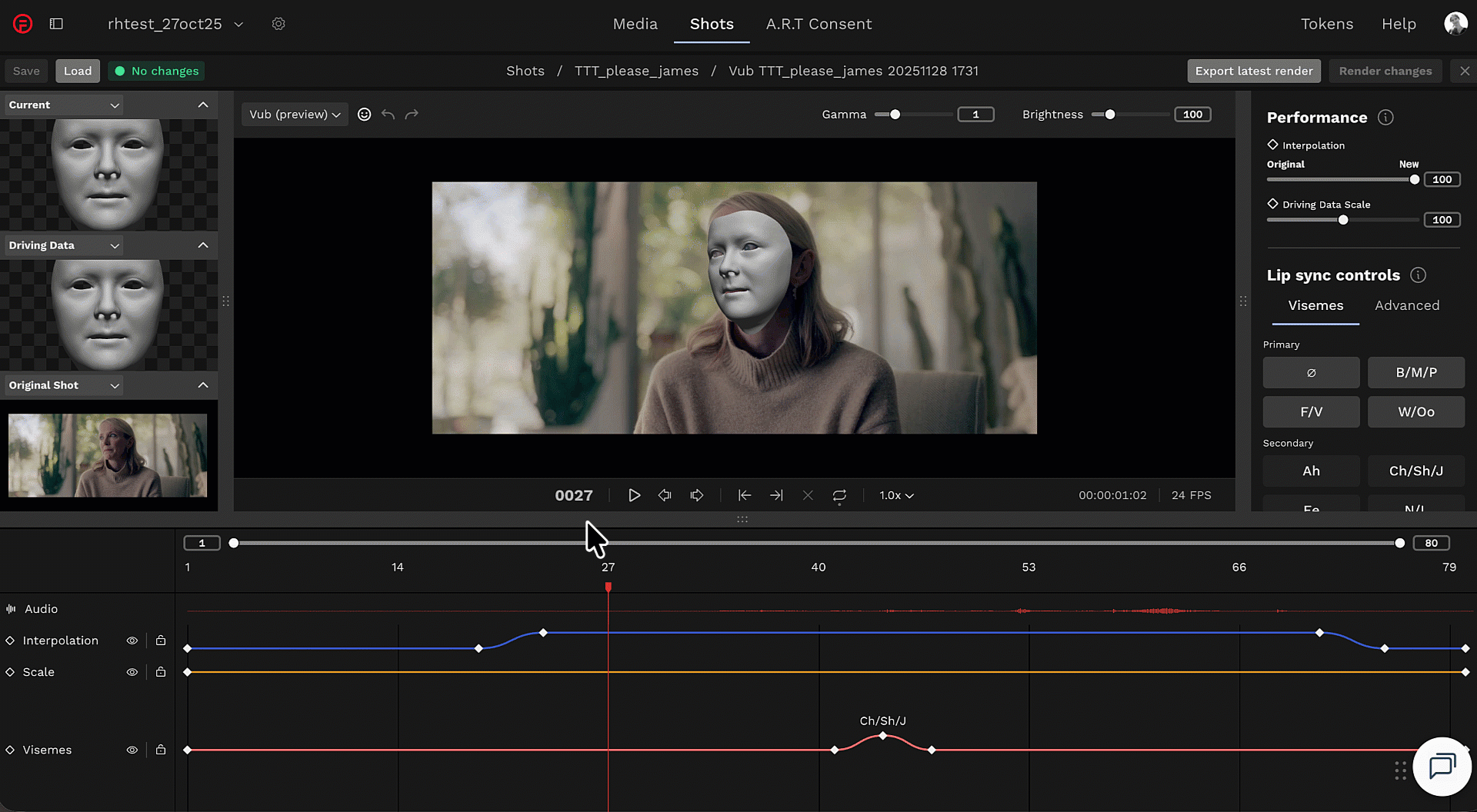Image resolution: width=1477 pixels, height=812 pixels.
Task: Jump to the last frame
Action: coord(776,496)
